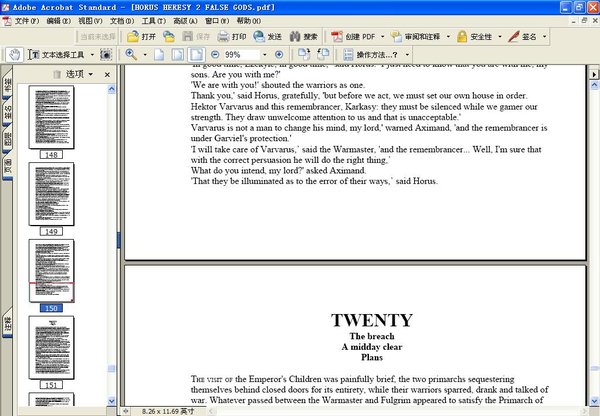Open the Text Select tool dropdown arrow
Screen dimensions: 600x416
pos(92,55)
